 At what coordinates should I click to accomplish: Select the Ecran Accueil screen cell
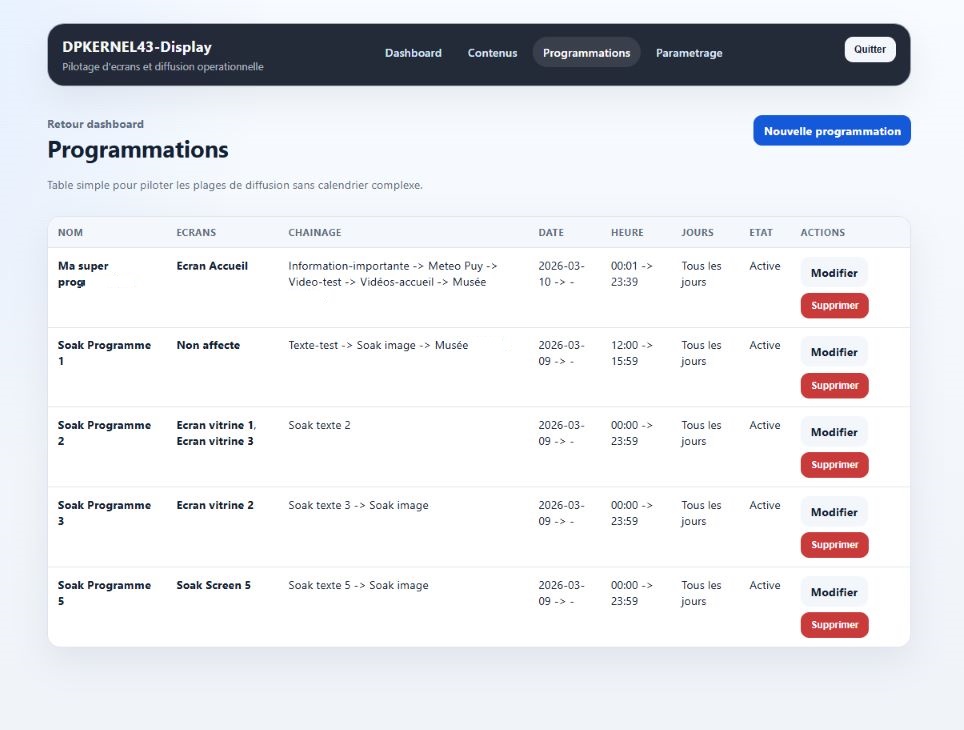tap(212, 266)
